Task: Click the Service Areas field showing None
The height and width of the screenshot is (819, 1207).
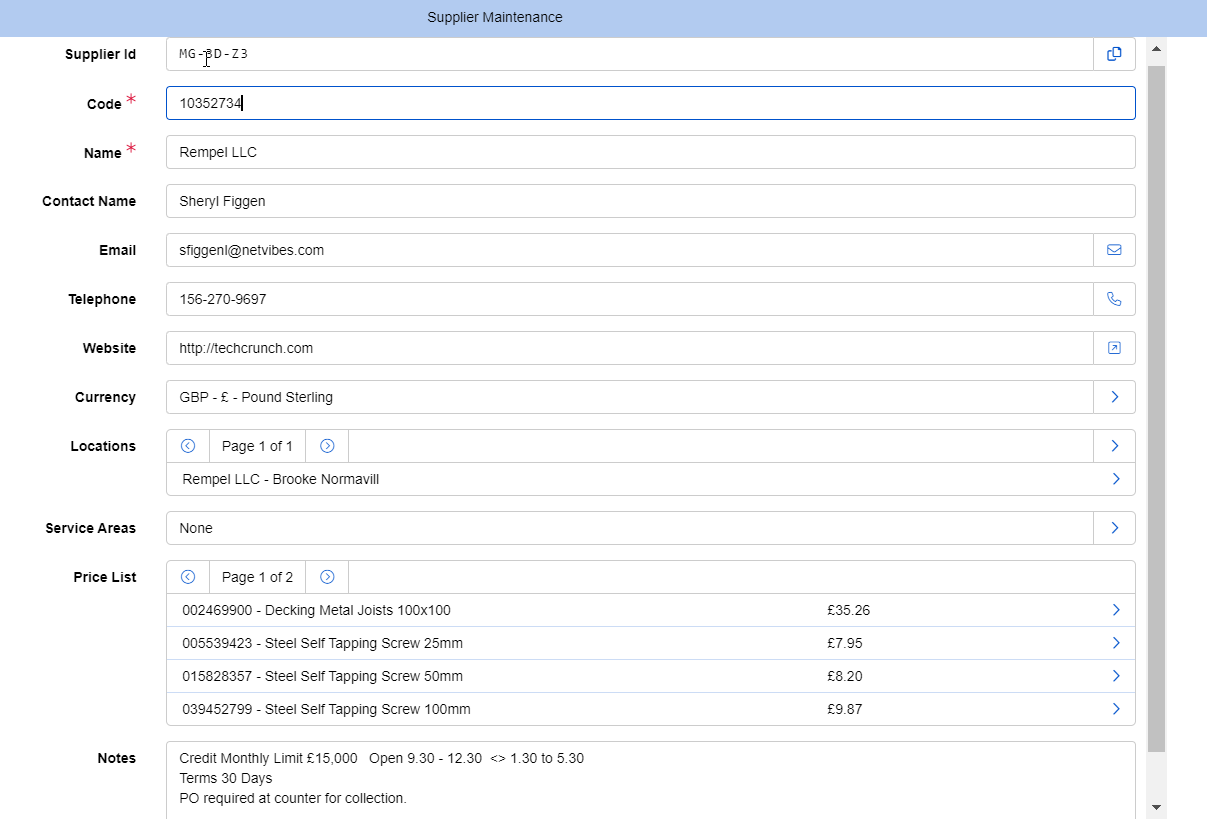Action: (630, 528)
